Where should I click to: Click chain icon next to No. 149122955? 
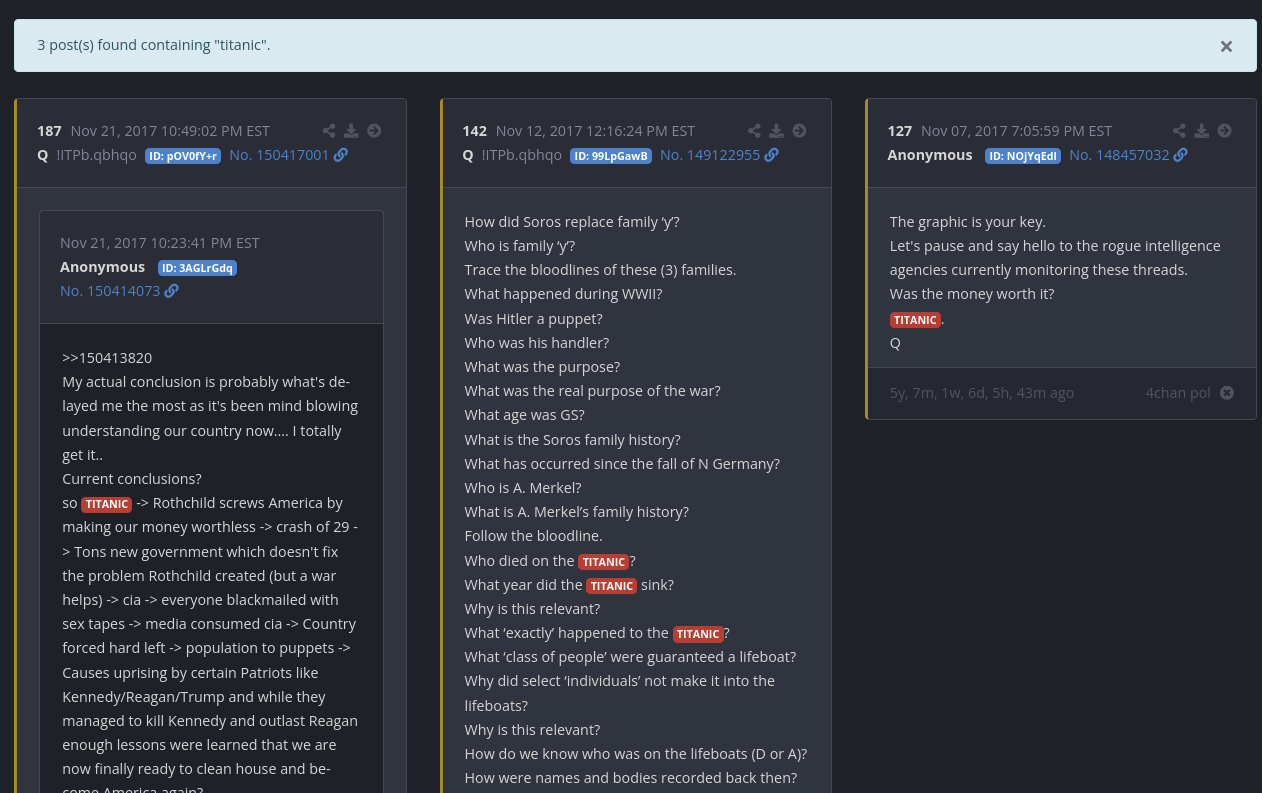[772, 155]
